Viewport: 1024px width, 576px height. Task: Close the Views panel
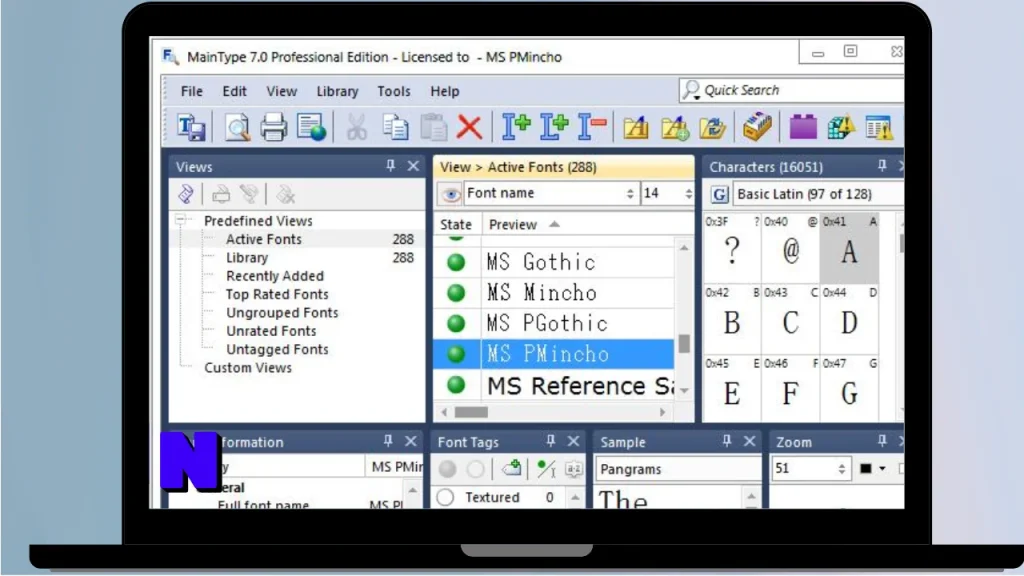(413, 166)
